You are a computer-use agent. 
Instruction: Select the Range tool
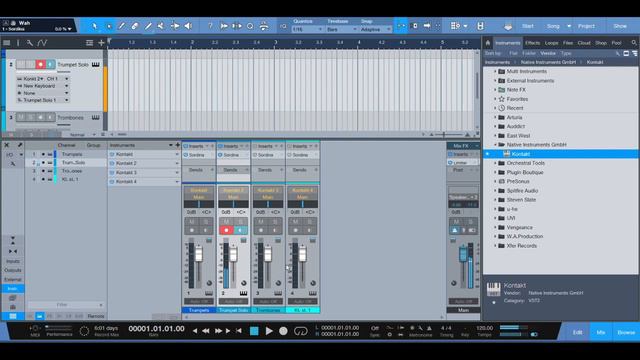coord(109,26)
